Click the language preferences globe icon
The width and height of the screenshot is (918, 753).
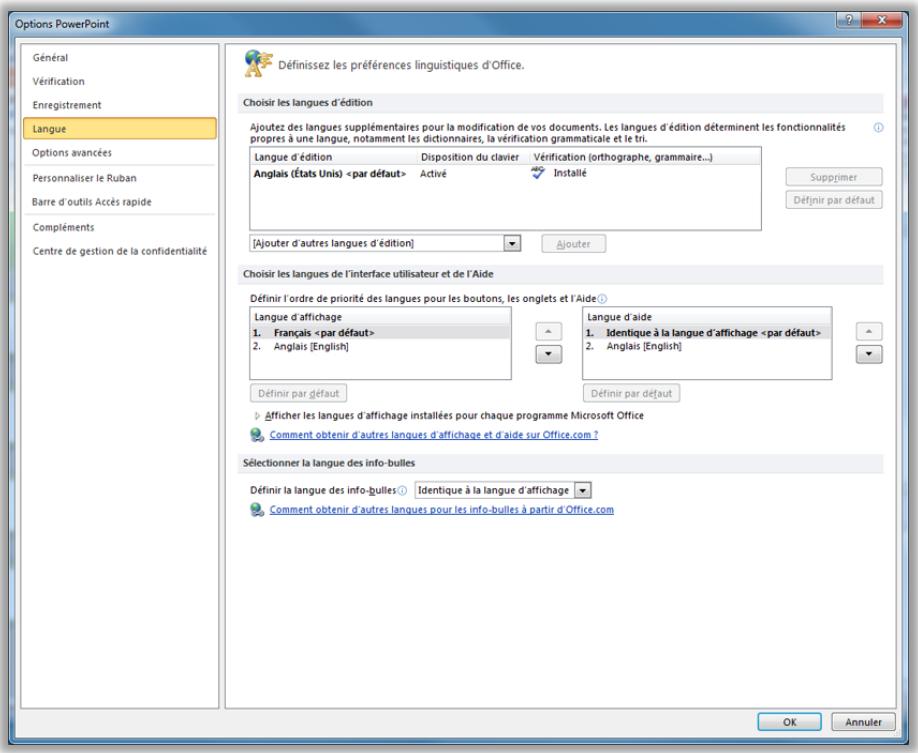click(x=258, y=63)
